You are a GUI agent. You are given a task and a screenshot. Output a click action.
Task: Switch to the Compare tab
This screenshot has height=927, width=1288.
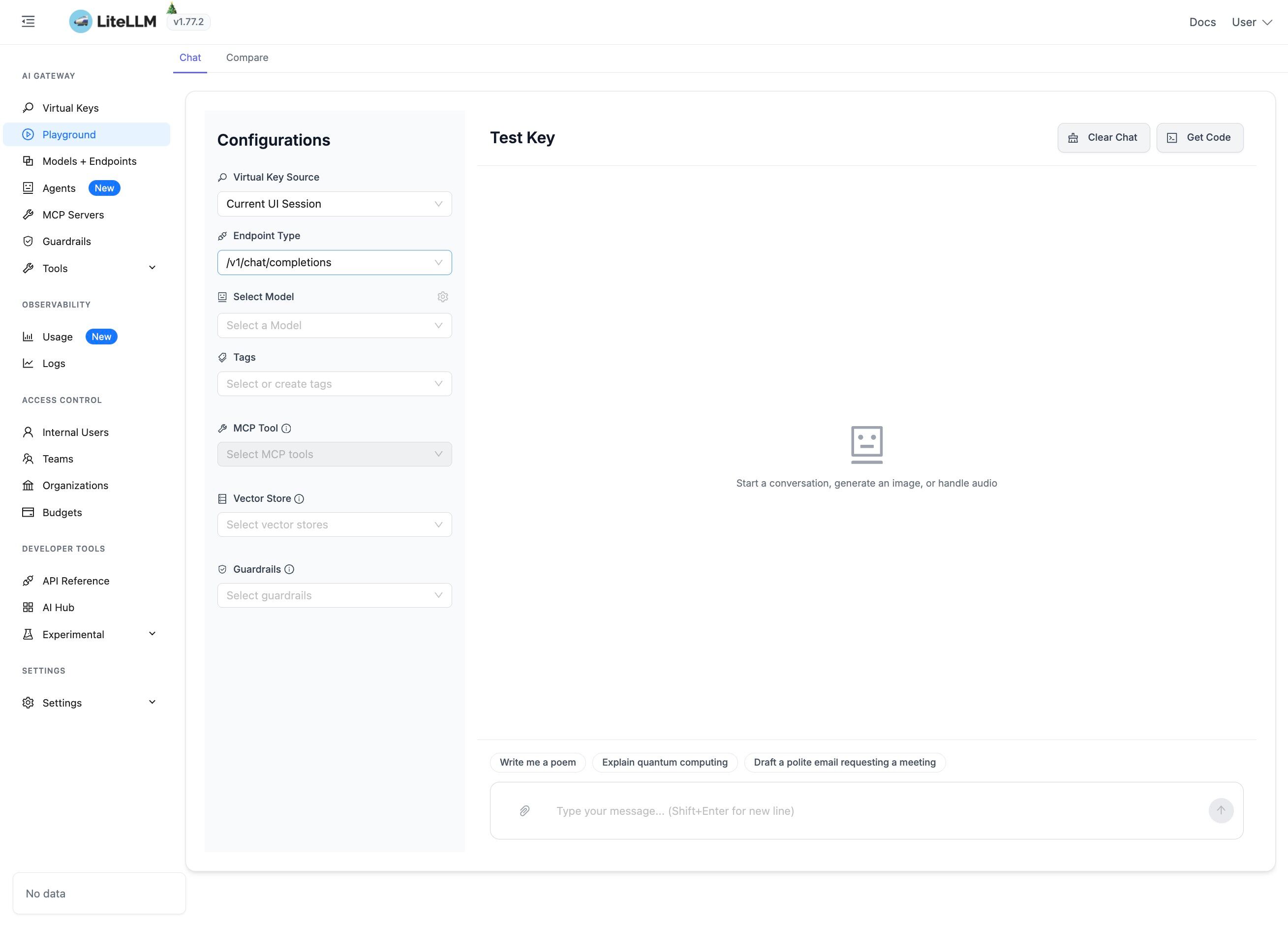[246, 58]
